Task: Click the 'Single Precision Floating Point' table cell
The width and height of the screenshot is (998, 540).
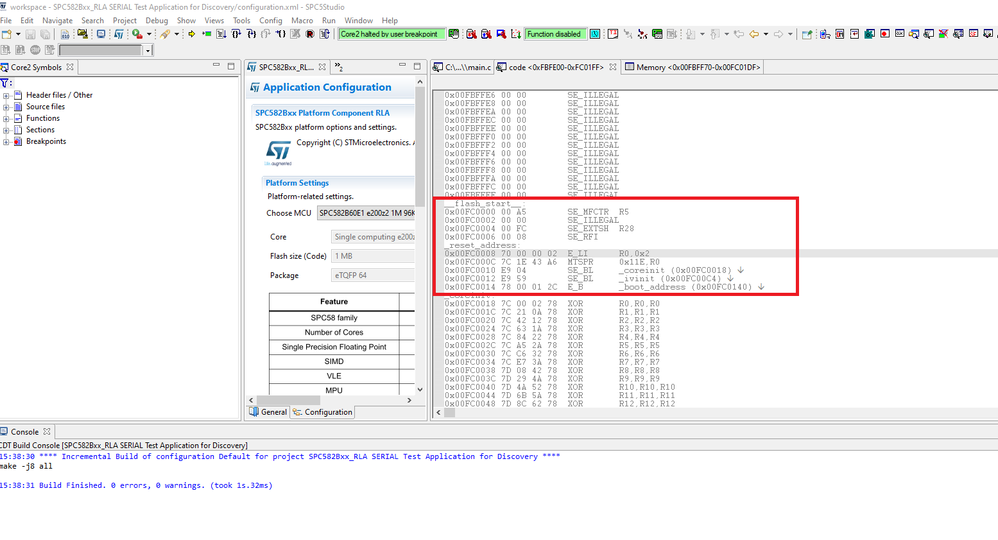Action: pyautogui.click(x=334, y=347)
